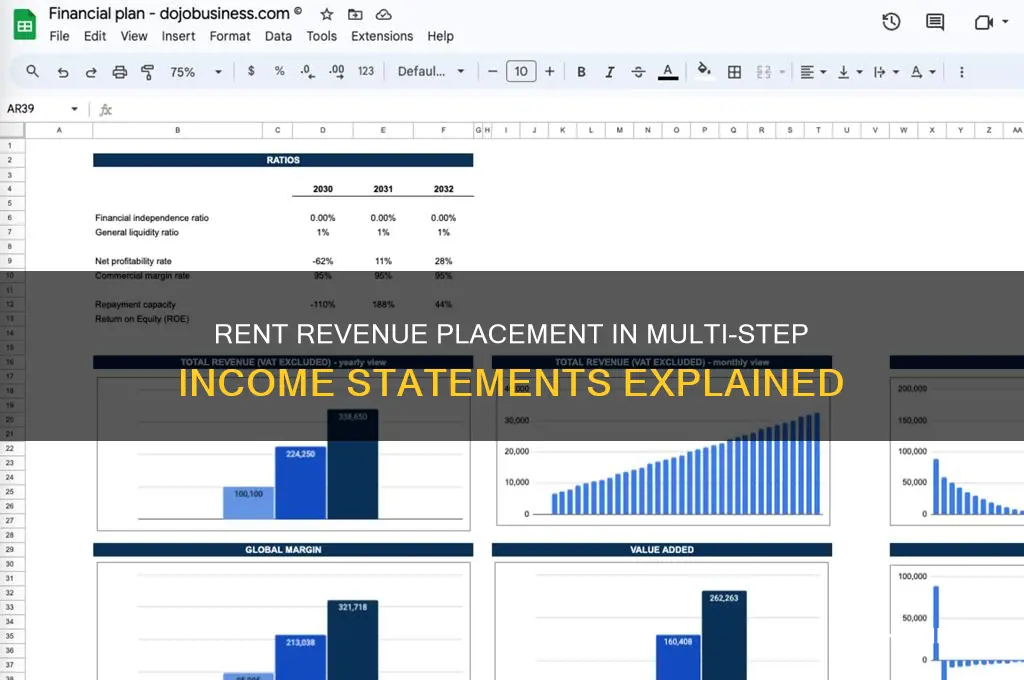Select row 7 header

10,232
